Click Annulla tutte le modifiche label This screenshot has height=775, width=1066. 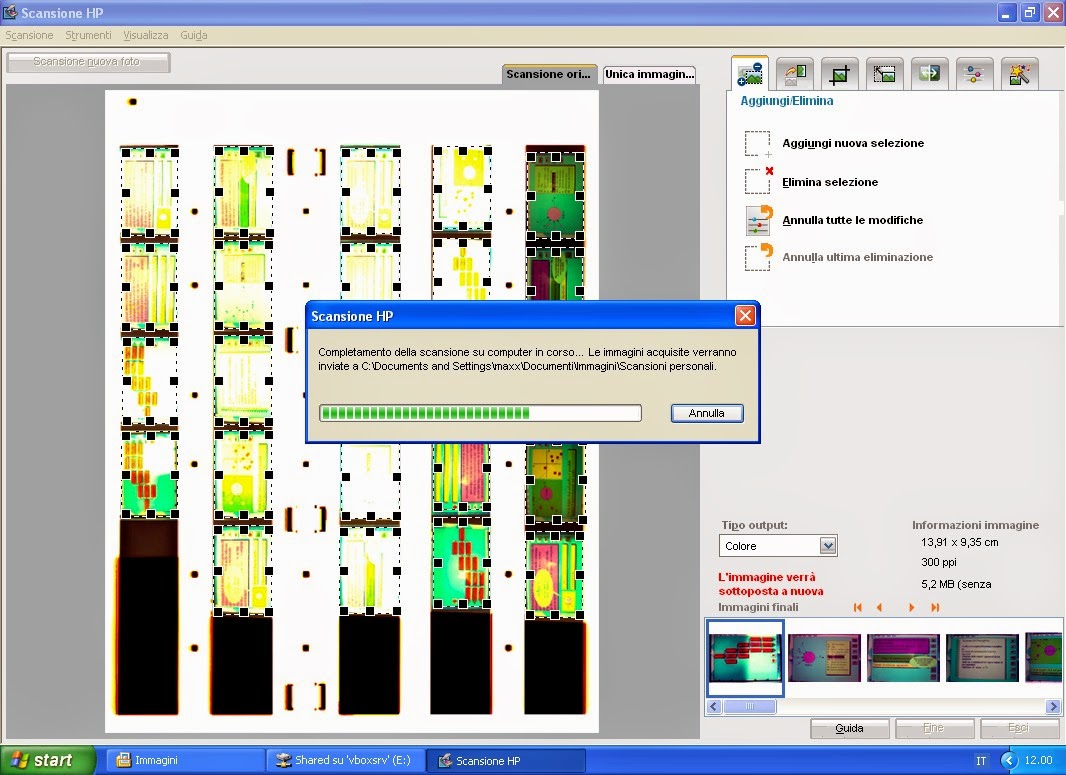[x=853, y=220]
